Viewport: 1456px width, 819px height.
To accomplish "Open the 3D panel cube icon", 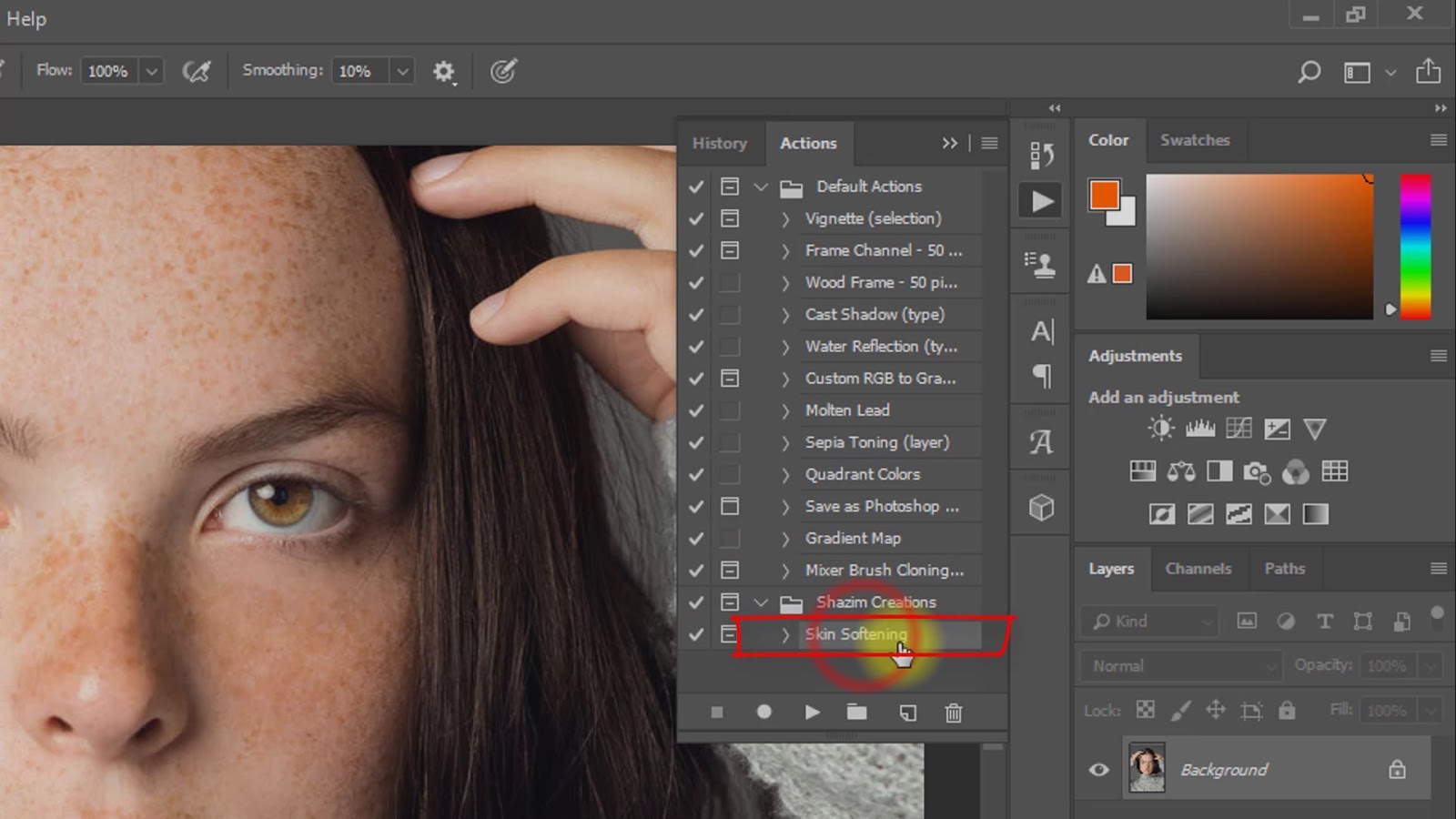I will click(1041, 507).
